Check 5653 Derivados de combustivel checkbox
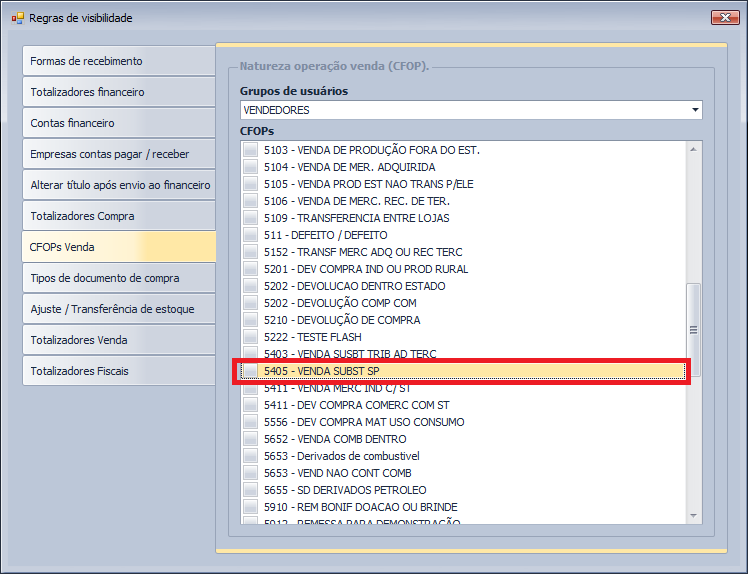748x574 pixels. (x=250, y=456)
